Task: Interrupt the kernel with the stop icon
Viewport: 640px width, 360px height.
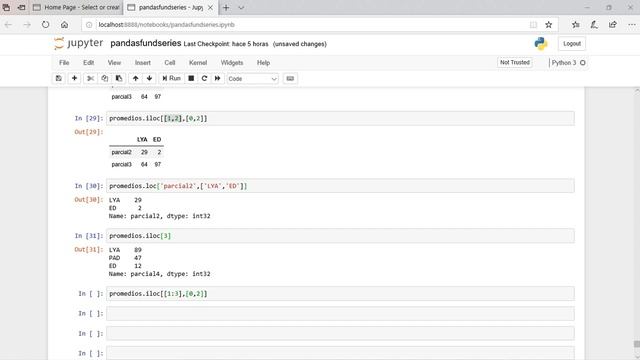Action: click(191, 78)
